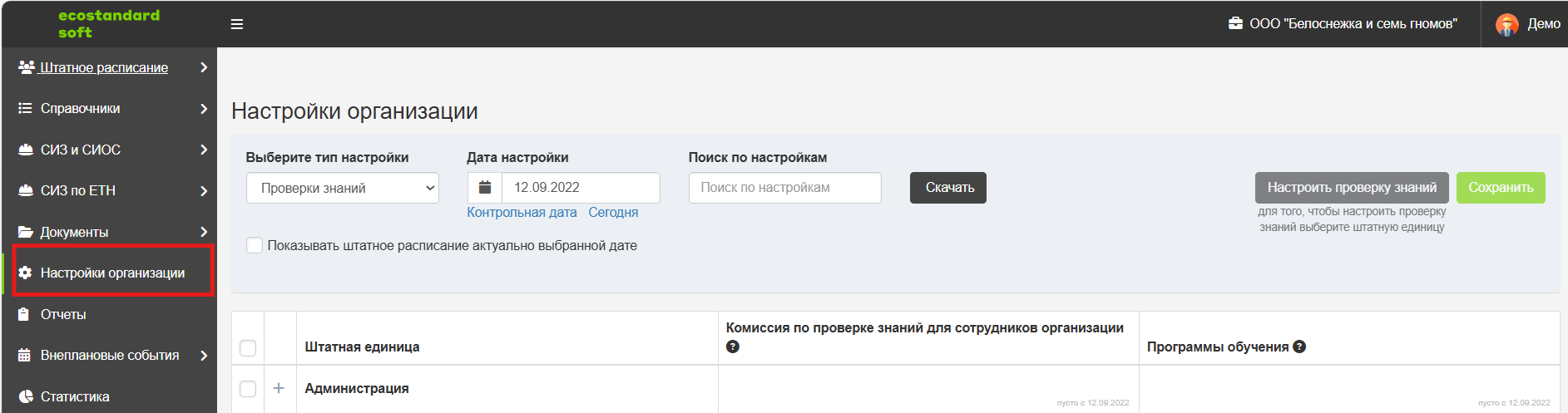The width and height of the screenshot is (1568, 413).
Task: Toggle the hamburger sidebar menu icon
Action: coord(237,24)
